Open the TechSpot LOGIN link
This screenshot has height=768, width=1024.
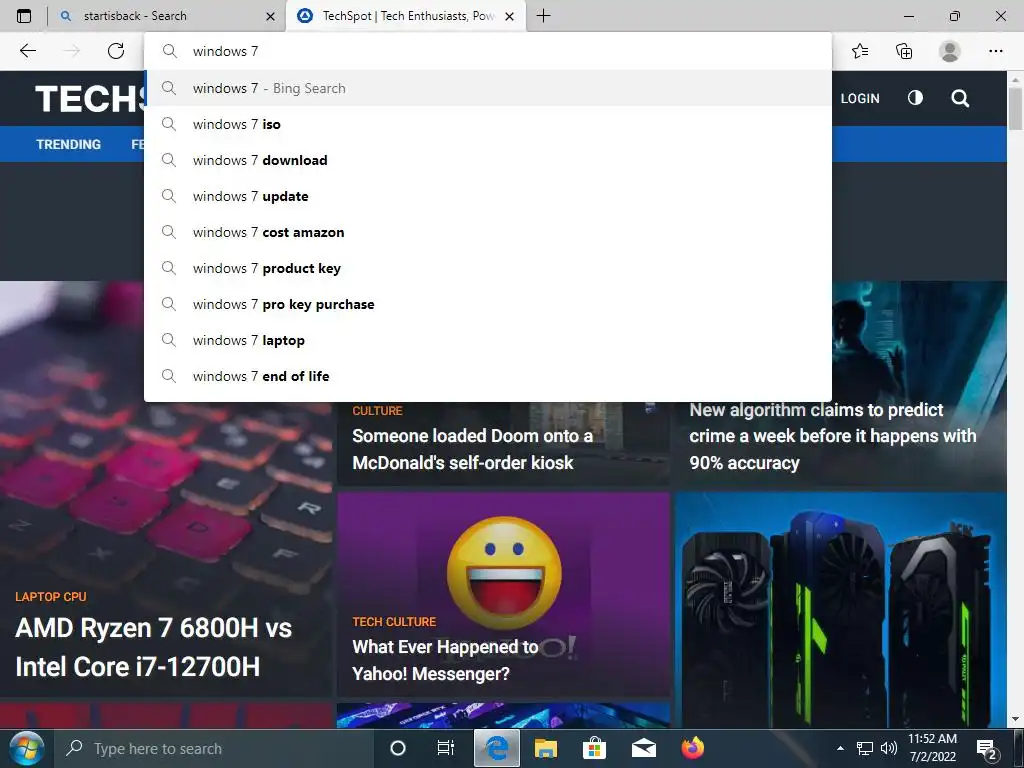click(859, 99)
